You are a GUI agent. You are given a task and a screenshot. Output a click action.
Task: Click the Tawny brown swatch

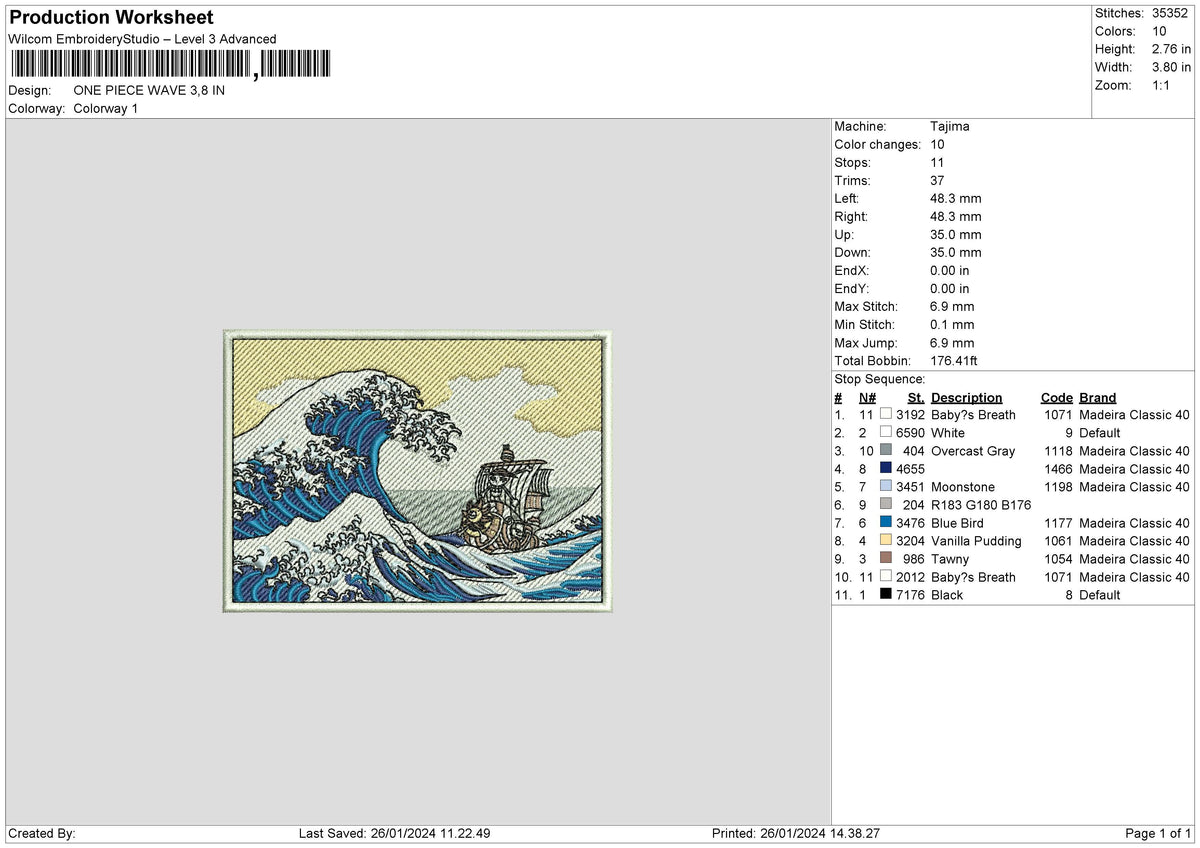(886, 559)
